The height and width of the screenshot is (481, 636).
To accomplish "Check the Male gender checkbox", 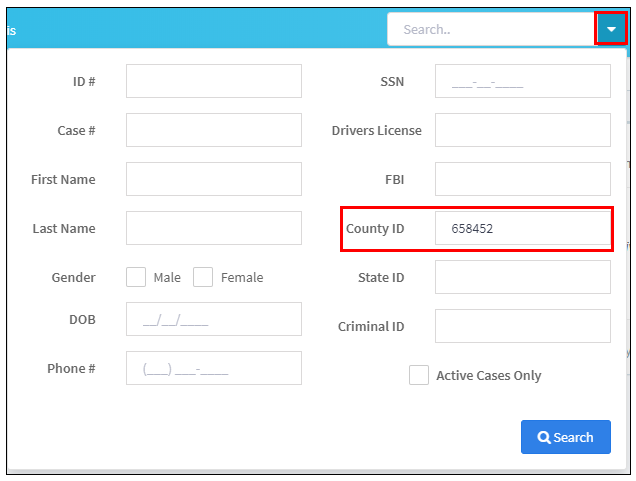I will coord(136,277).
